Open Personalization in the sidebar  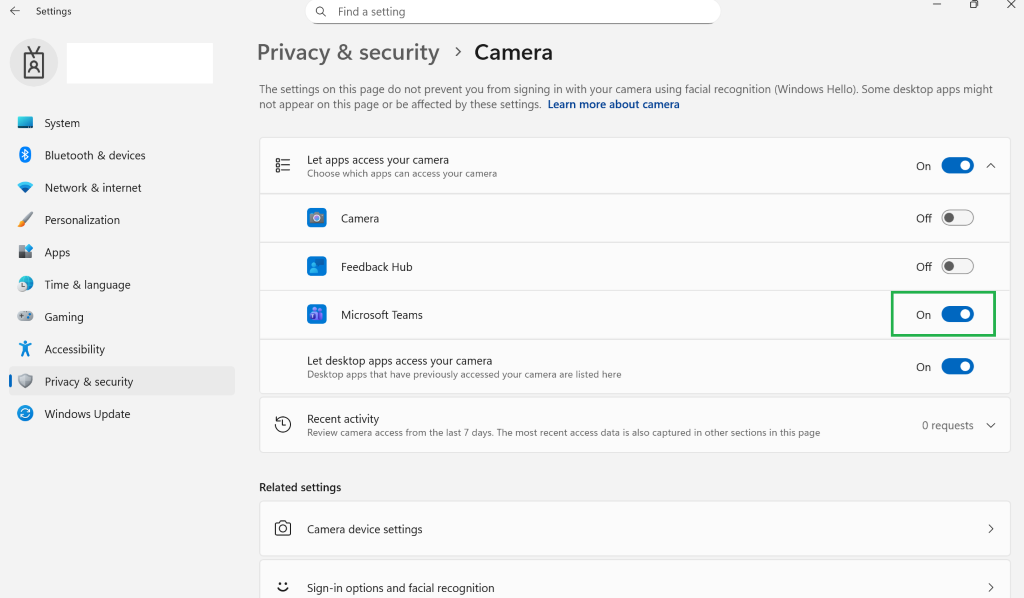pos(82,220)
